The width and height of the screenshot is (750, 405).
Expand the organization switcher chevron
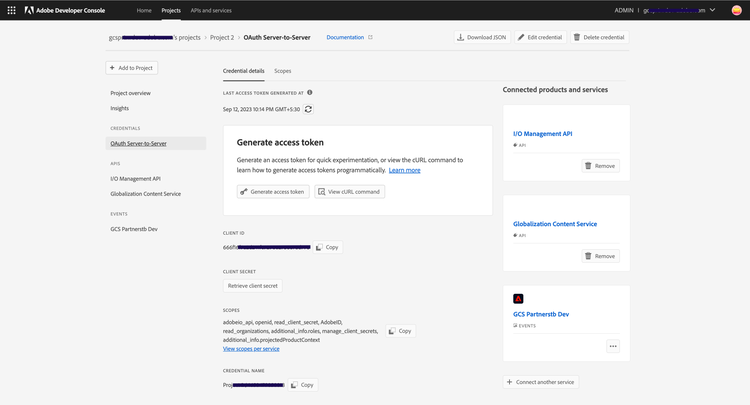pos(712,10)
